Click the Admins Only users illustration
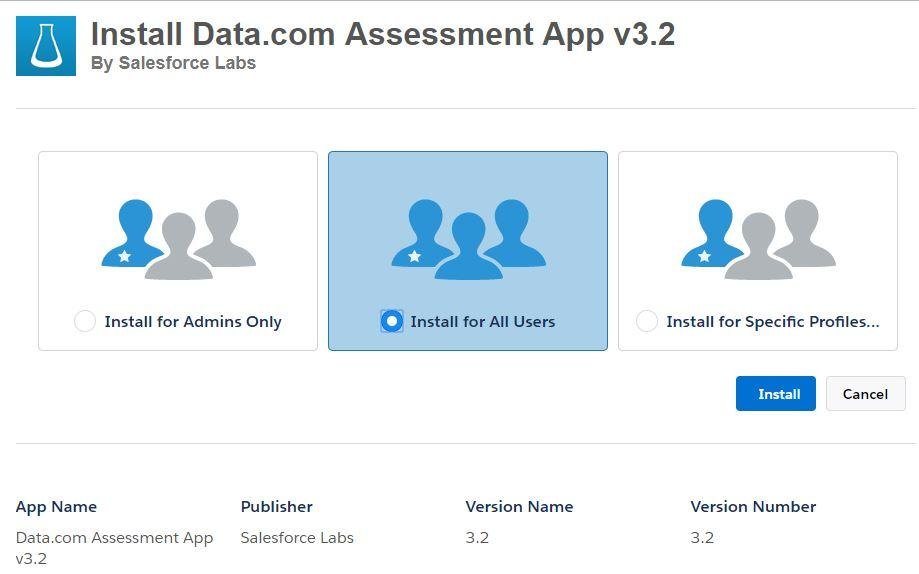 178,239
